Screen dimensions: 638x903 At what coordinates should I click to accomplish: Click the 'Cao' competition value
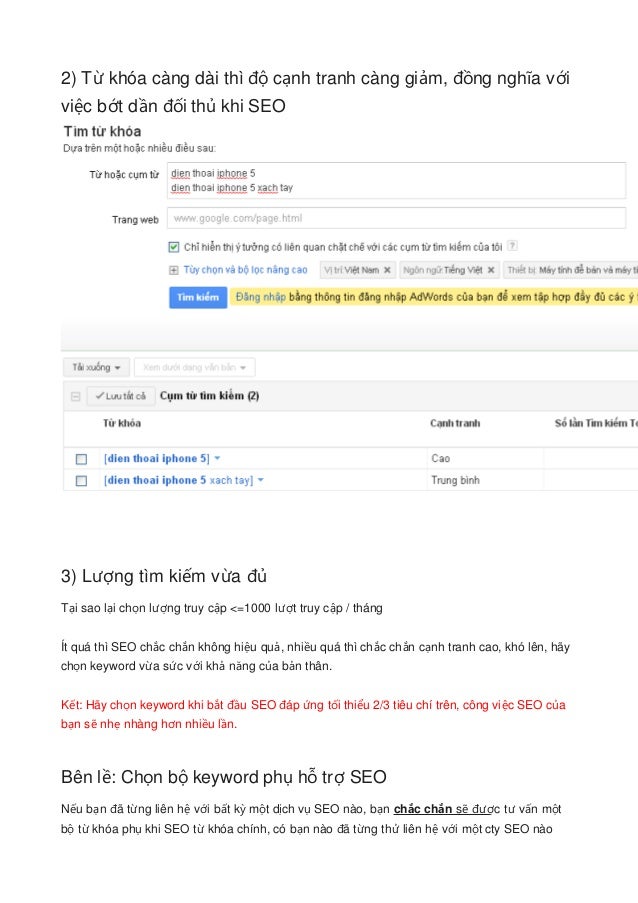tap(440, 458)
